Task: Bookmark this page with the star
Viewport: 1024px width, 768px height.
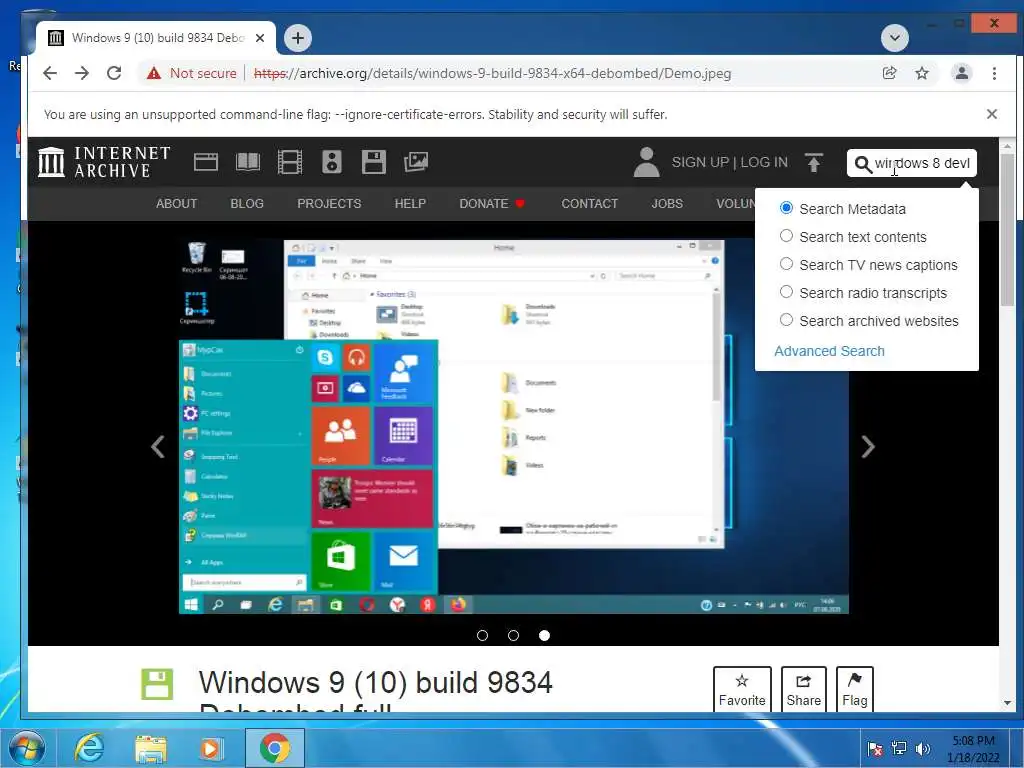Action: [x=921, y=73]
